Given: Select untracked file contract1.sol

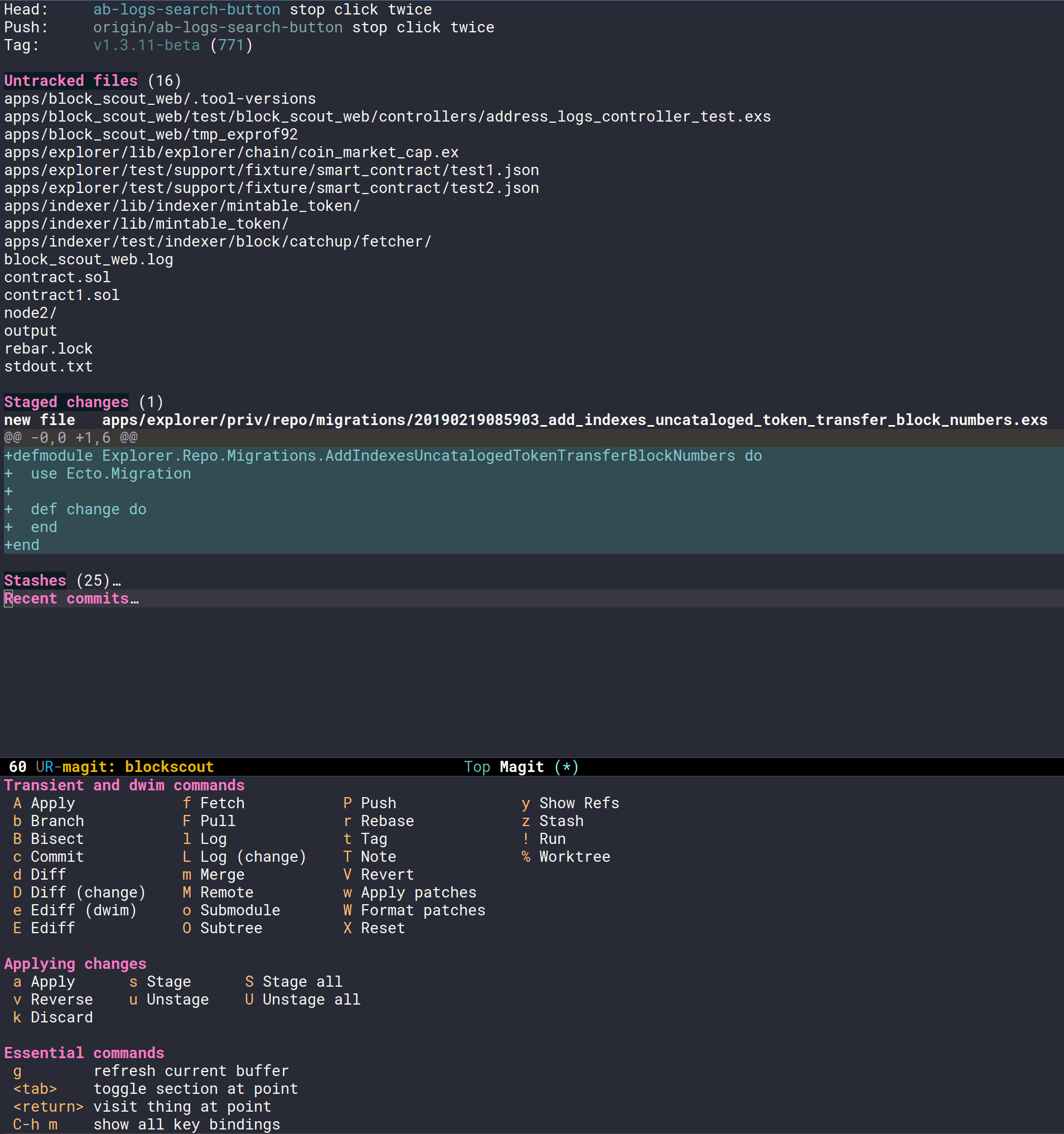Looking at the screenshot, I should 61,295.
